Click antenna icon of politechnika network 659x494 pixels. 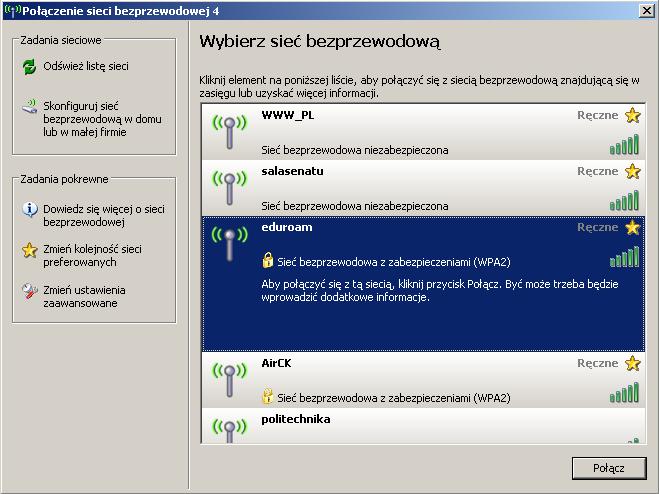click(229, 431)
